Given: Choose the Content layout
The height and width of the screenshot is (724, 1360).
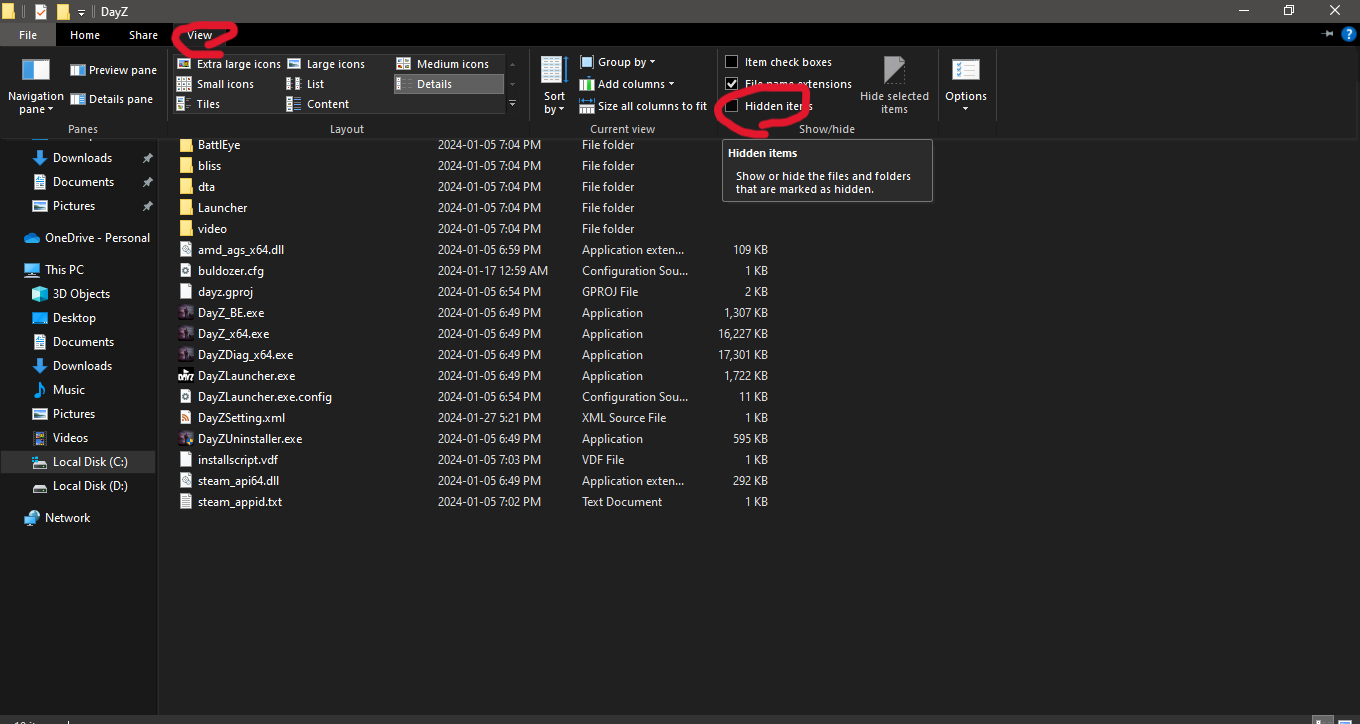Looking at the screenshot, I should (x=318, y=104).
